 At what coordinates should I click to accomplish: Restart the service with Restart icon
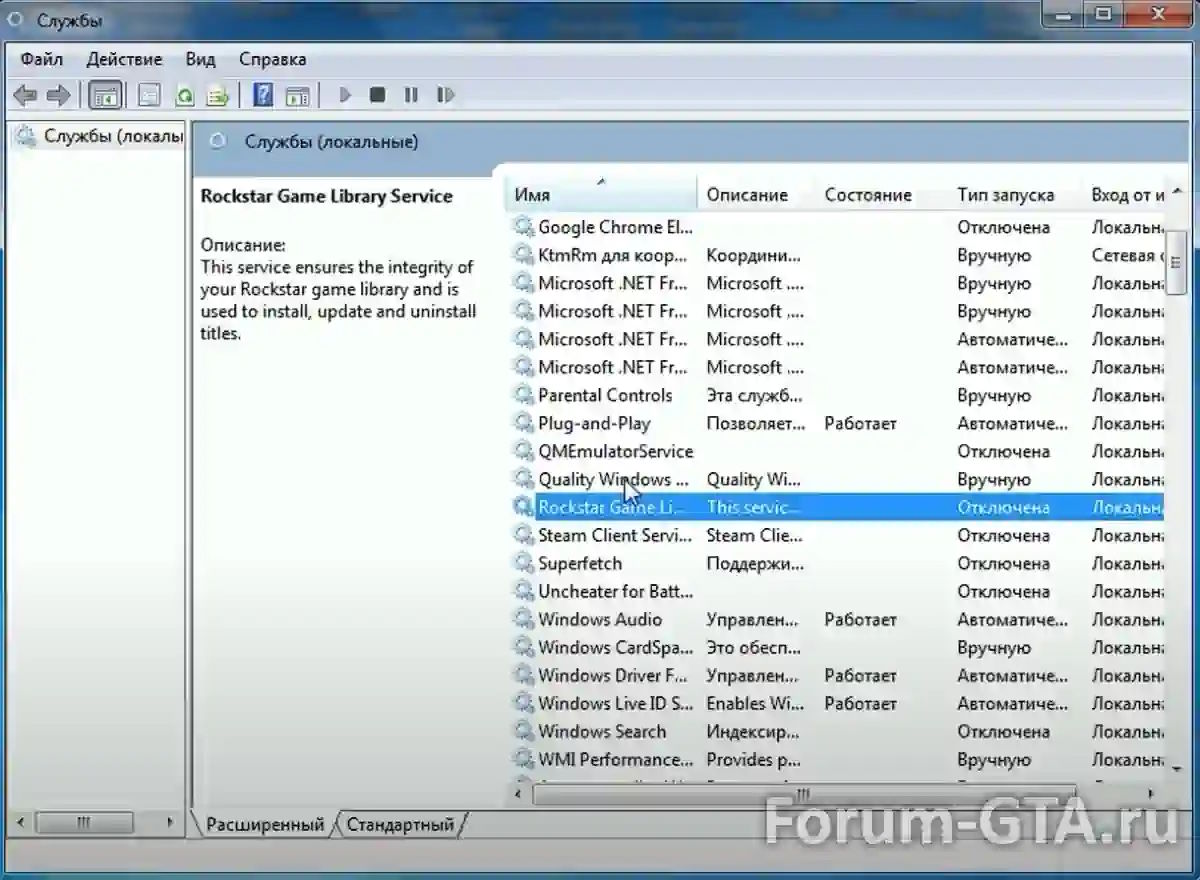tap(446, 95)
